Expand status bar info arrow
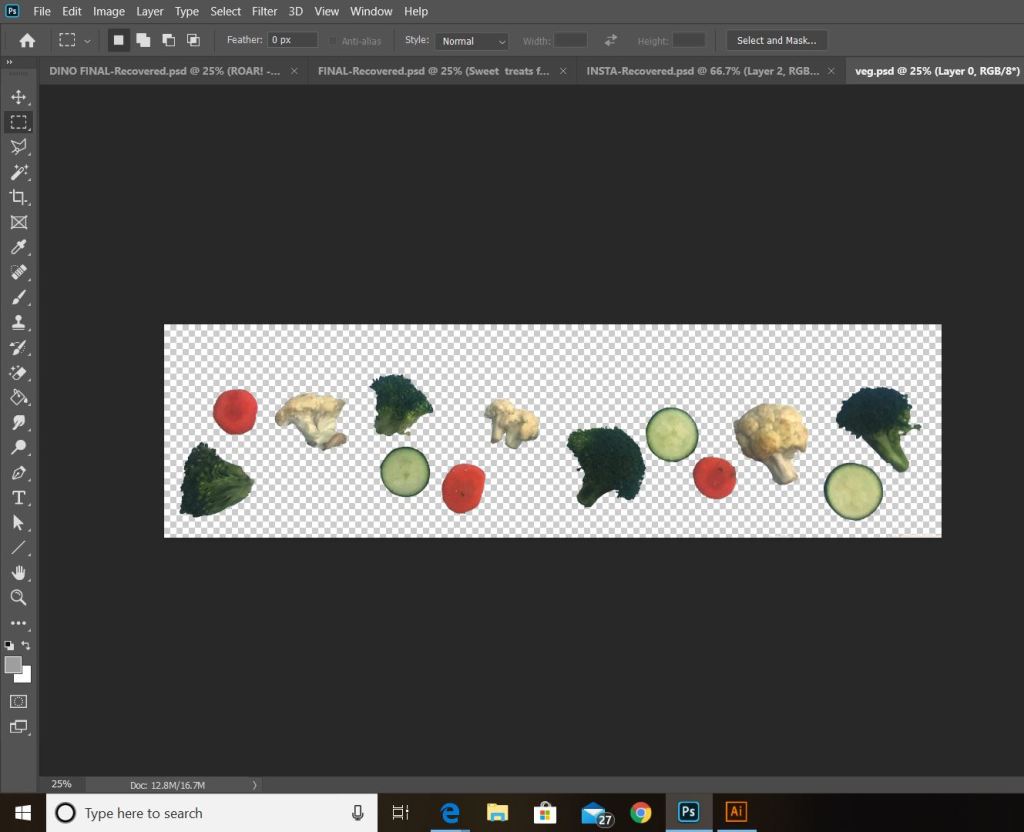This screenshot has width=1024, height=832. (x=255, y=785)
